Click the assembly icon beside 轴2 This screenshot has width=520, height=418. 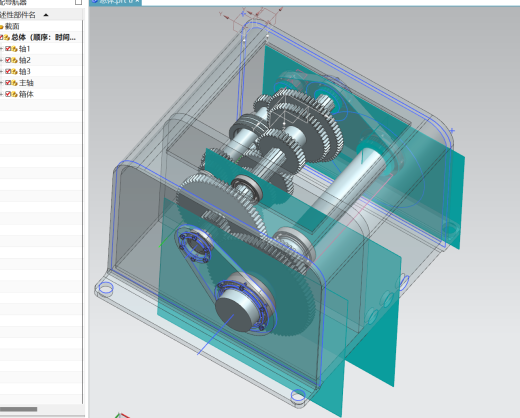coord(14,60)
